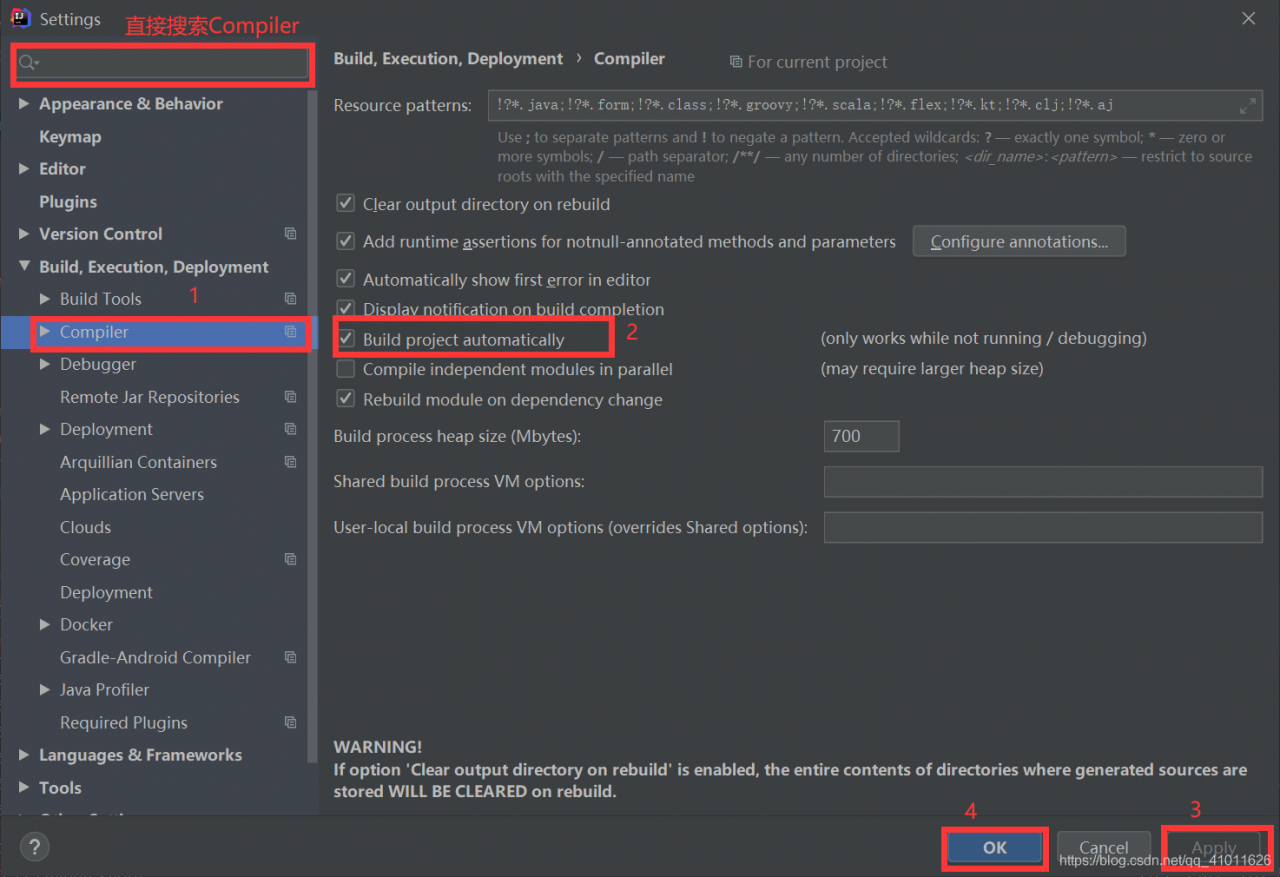The width and height of the screenshot is (1280, 877).
Task: Open the Coverage settings entry
Action: coord(95,560)
